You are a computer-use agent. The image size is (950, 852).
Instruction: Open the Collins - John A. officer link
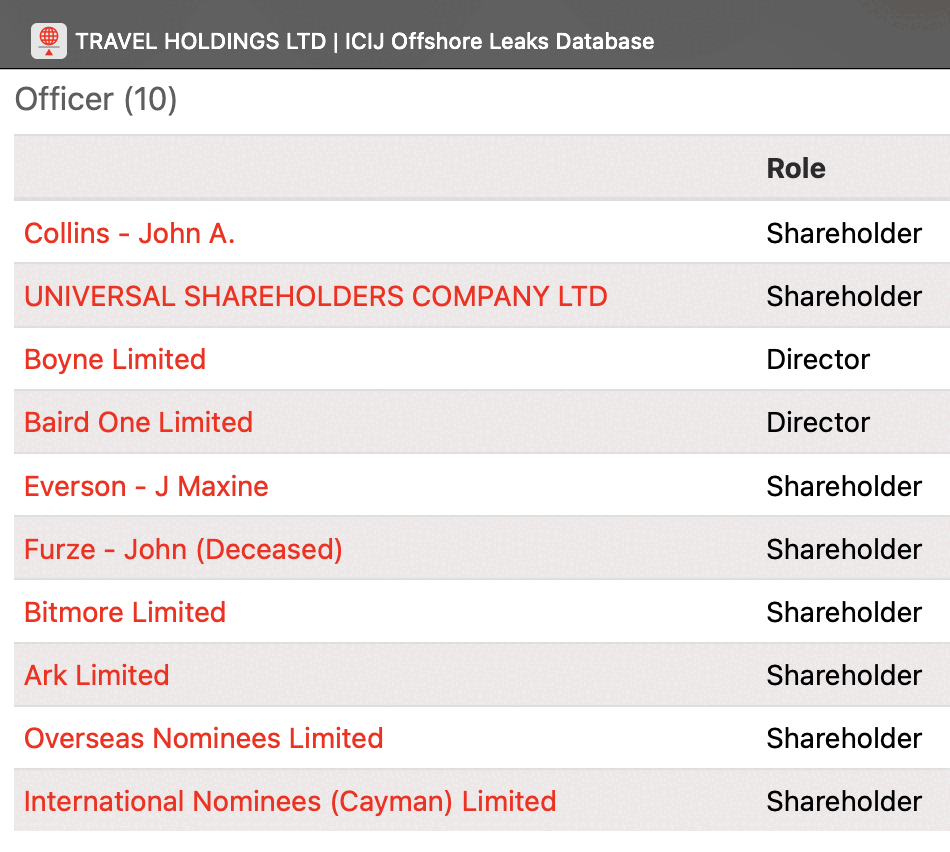pos(129,233)
